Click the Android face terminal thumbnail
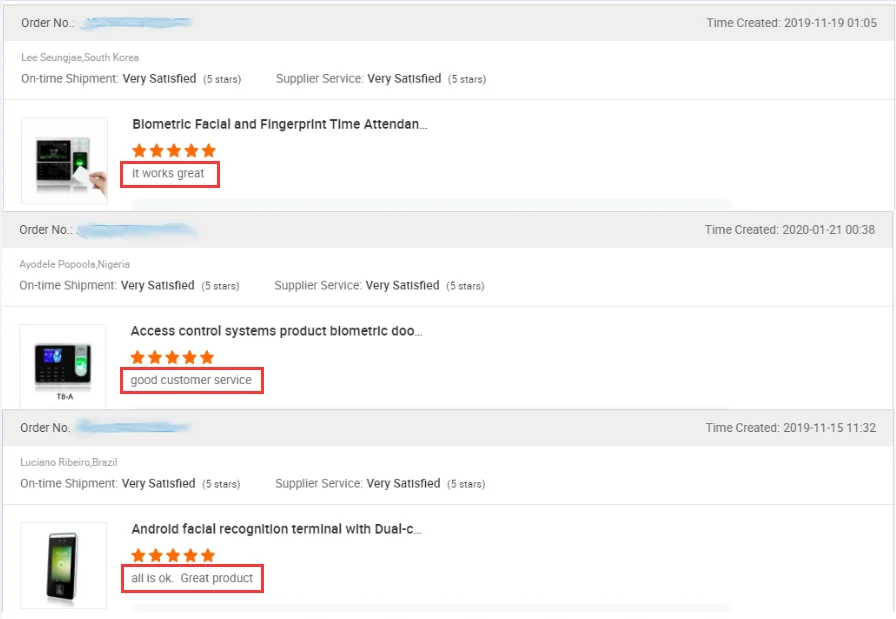 click(x=63, y=565)
